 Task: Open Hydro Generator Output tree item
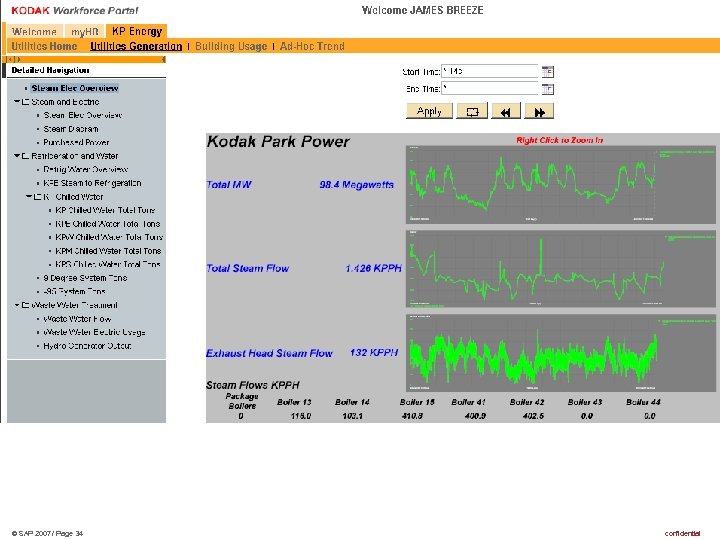[x=87, y=346]
